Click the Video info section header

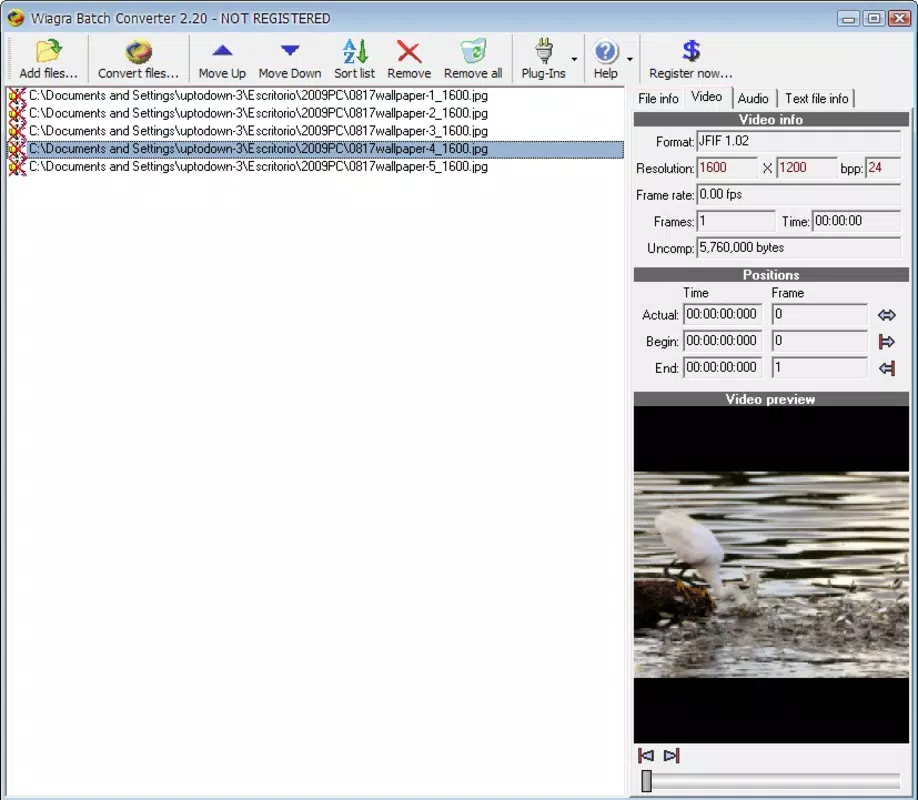pos(771,119)
